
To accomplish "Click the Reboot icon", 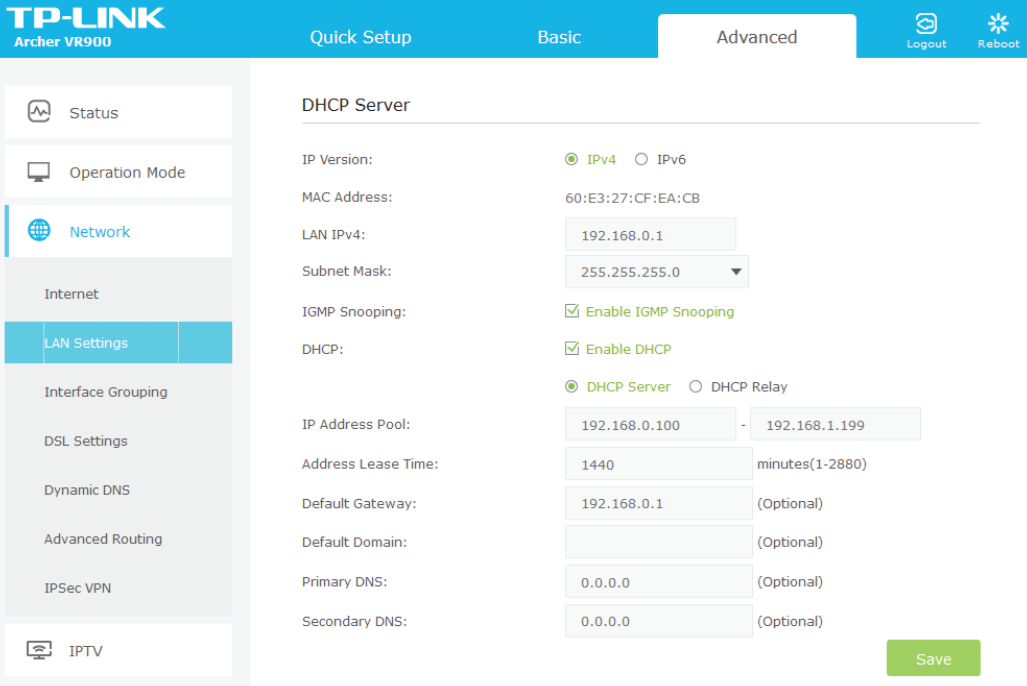I will point(998,24).
